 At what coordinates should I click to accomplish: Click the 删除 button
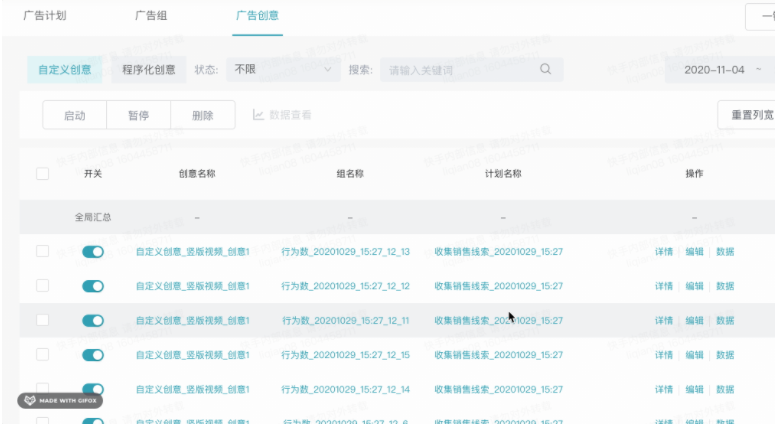203,115
